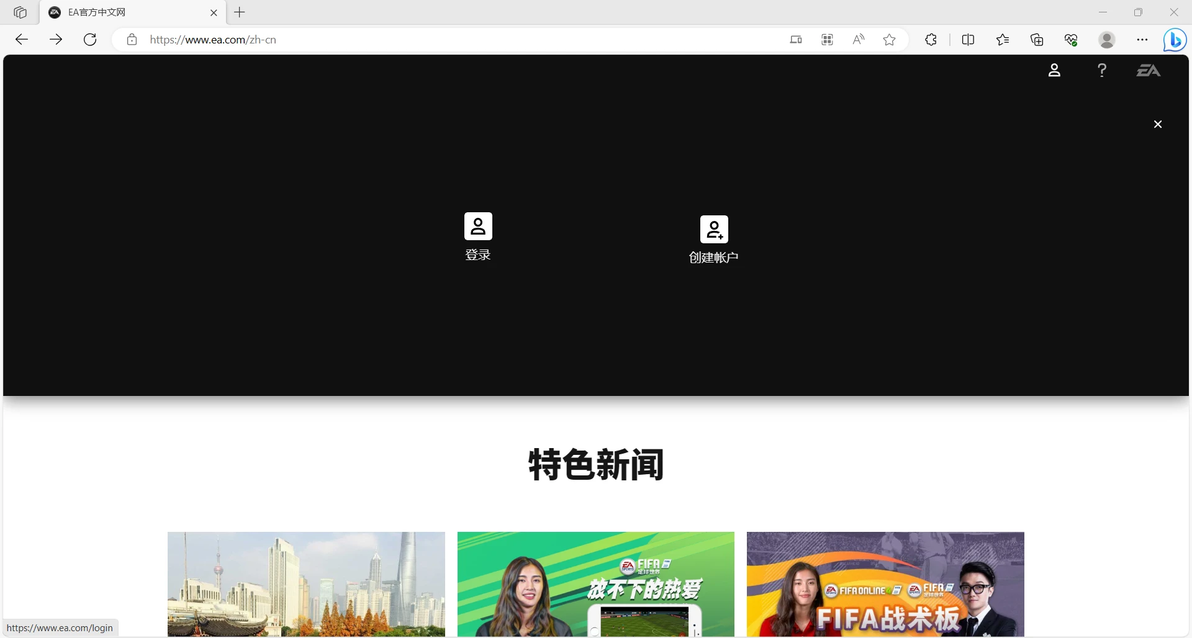This screenshot has width=1192, height=638.
Task: Add this page to favorites star
Action: pyautogui.click(x=889, y=40)
